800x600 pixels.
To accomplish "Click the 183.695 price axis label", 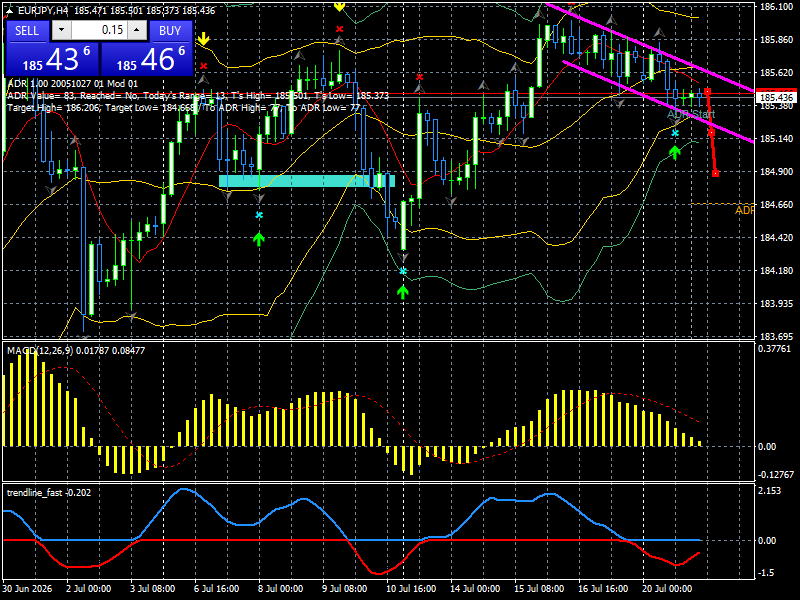I will pos(777,337).
